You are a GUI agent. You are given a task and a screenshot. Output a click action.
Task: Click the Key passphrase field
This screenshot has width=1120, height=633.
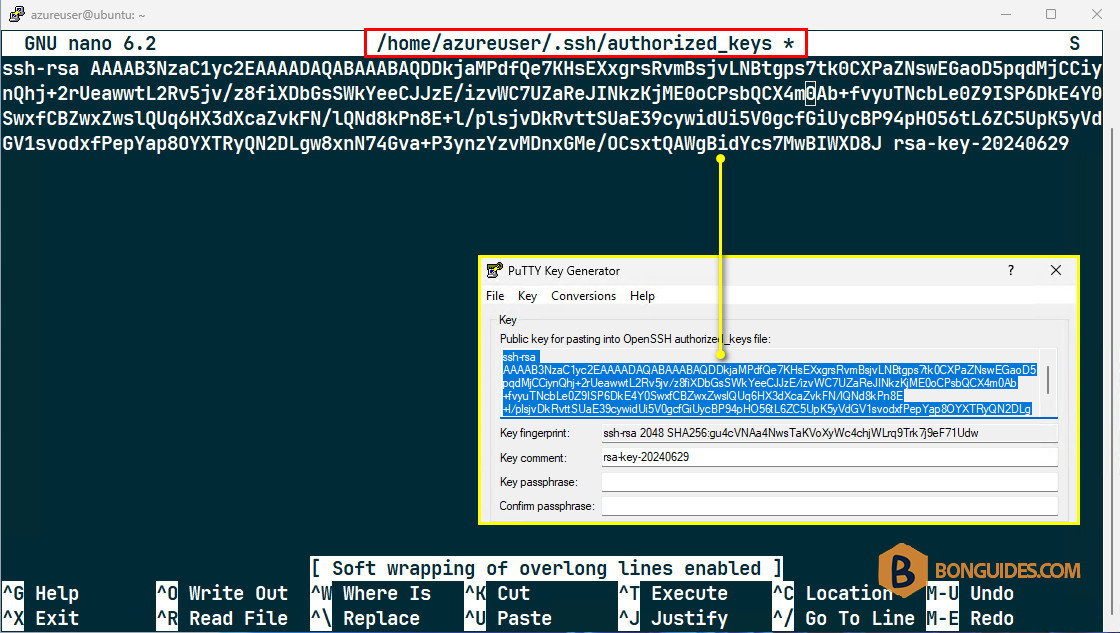point(829,482)
